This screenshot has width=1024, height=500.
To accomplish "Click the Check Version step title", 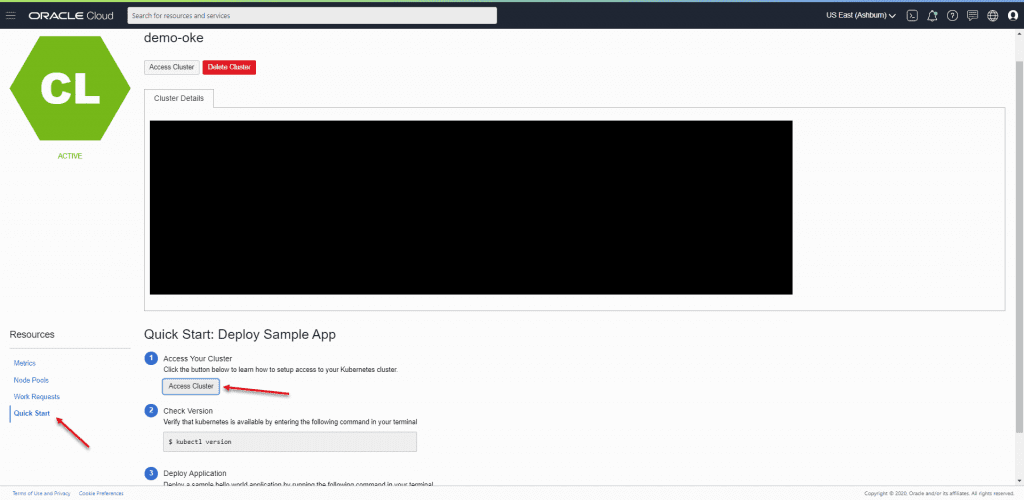I will click(188, 411).
